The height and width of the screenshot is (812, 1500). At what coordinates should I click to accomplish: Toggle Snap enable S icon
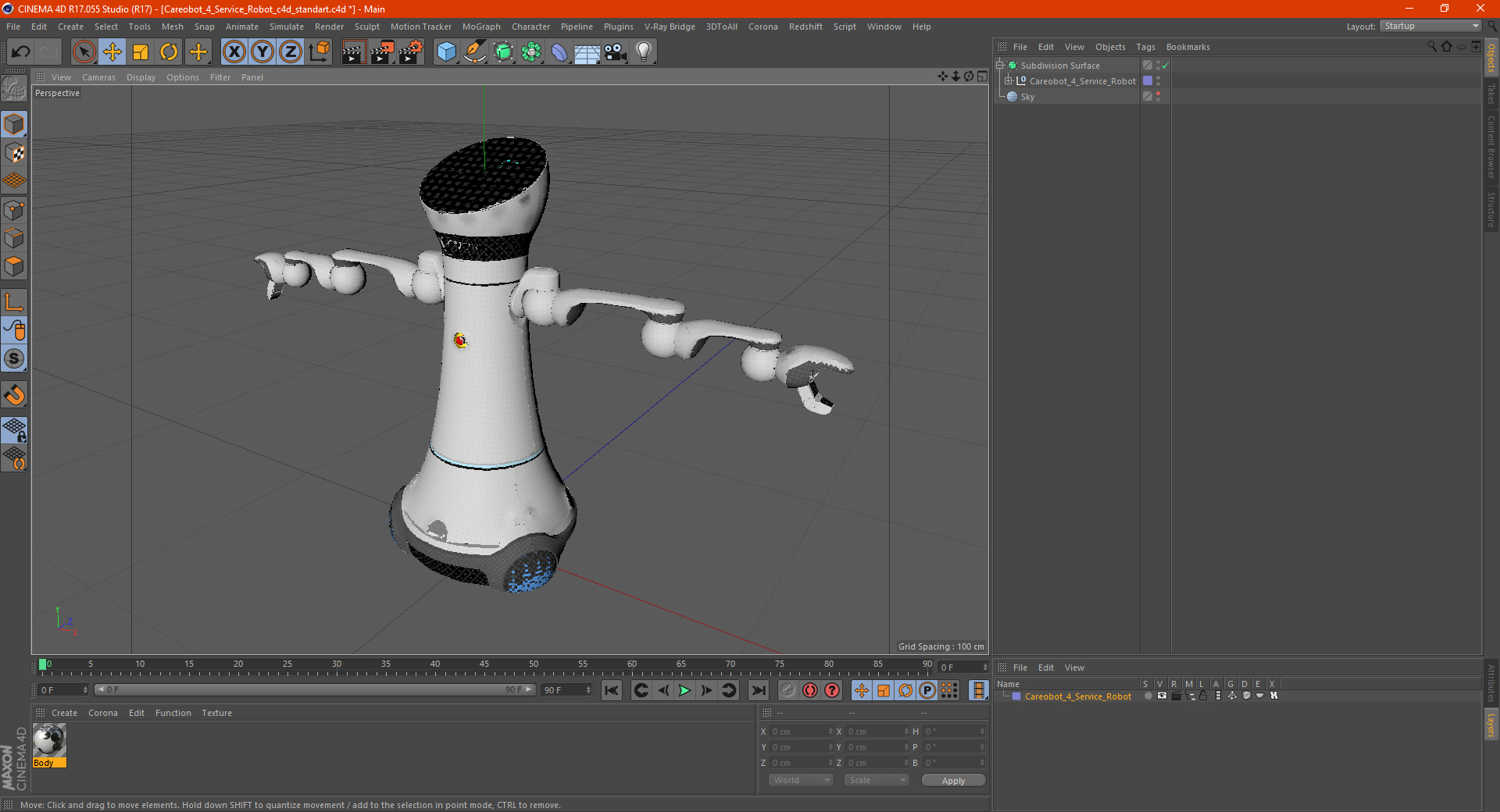pyautogui.click(x=14, y=358)
